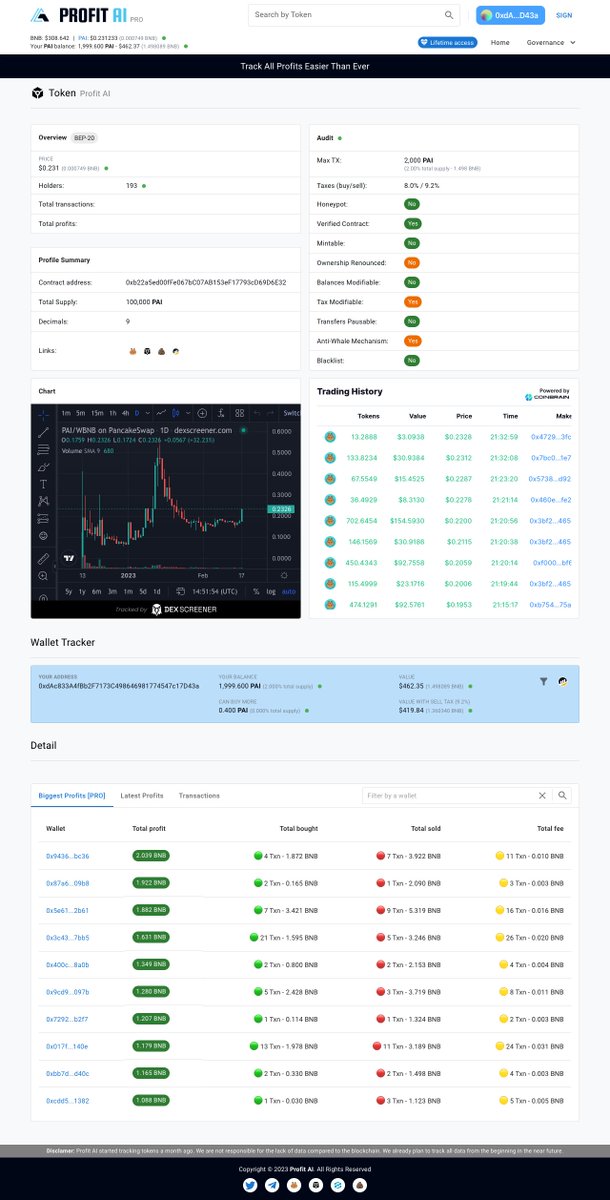Select the forecasting tool in chart sidebar
610x1200 pixels.
43,518
